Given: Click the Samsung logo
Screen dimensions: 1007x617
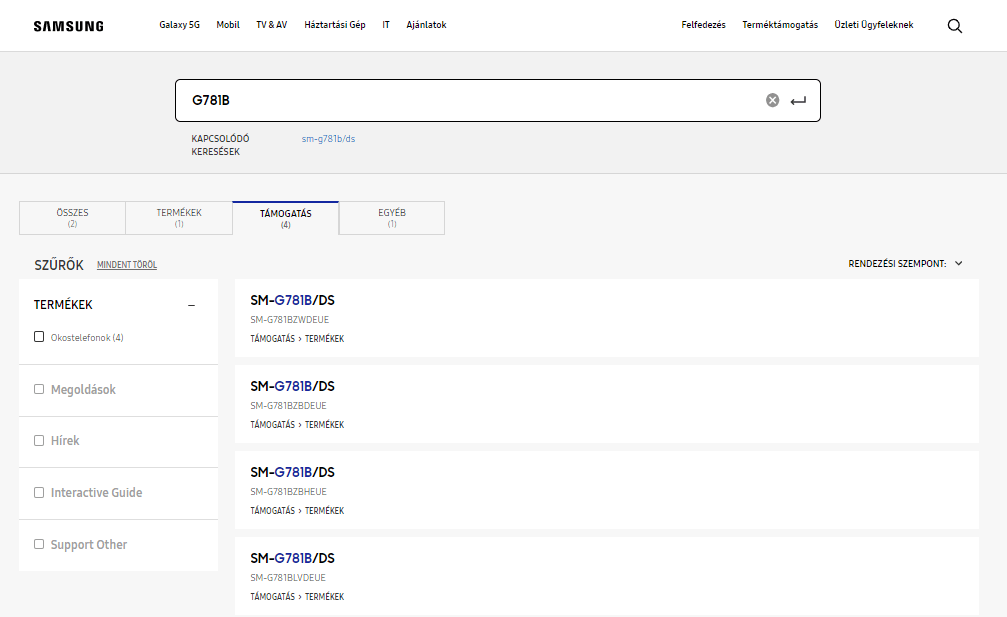Looking at the screenshot, I should point(68,26).
